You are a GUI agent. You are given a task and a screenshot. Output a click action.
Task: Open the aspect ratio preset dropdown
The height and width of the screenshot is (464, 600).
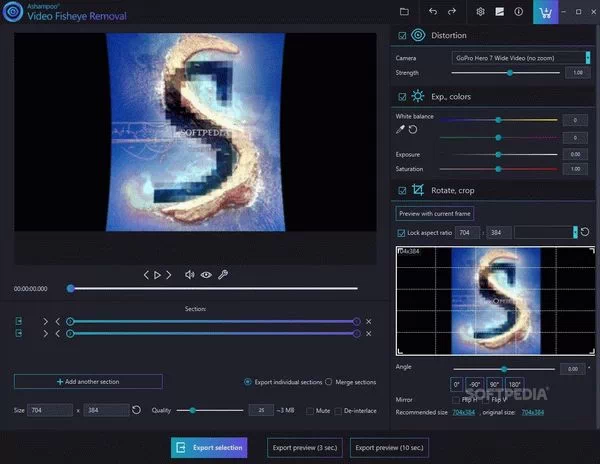[x=546, y=232]
